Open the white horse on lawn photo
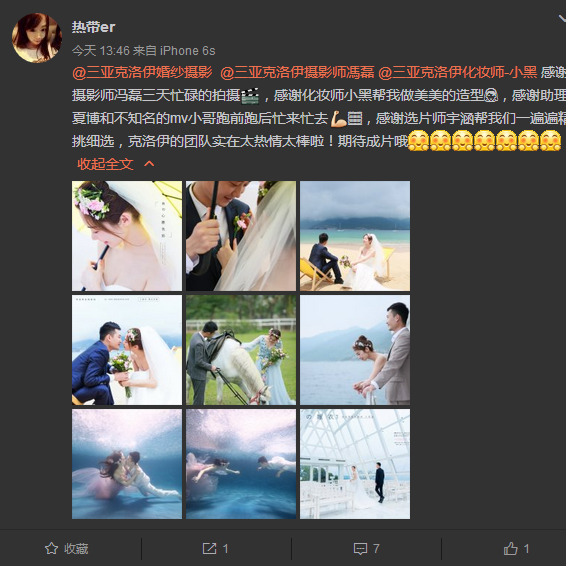Viewport: 566px width, 566px height. pos(241,350)
